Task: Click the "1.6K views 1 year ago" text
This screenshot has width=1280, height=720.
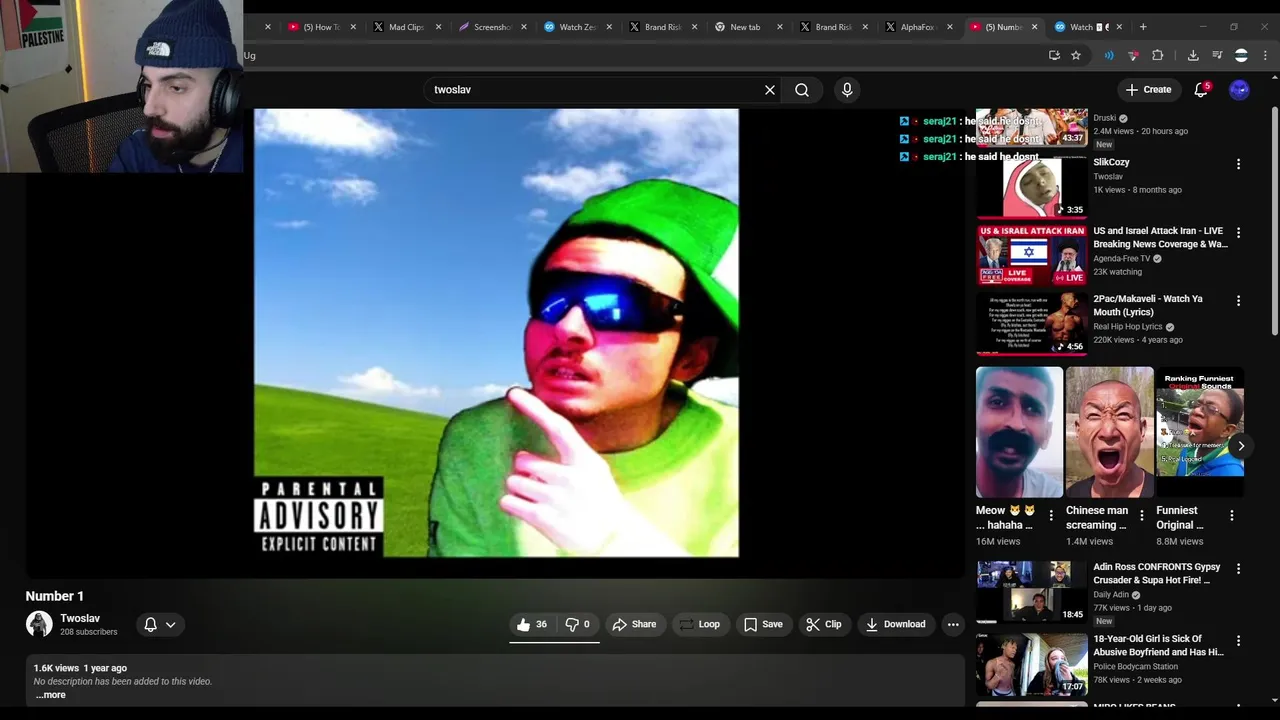Action: coord(80,668)
